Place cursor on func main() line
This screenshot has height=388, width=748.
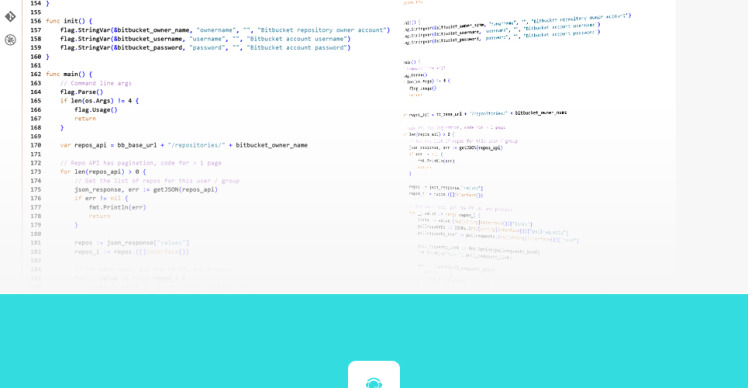coord(69,74)
